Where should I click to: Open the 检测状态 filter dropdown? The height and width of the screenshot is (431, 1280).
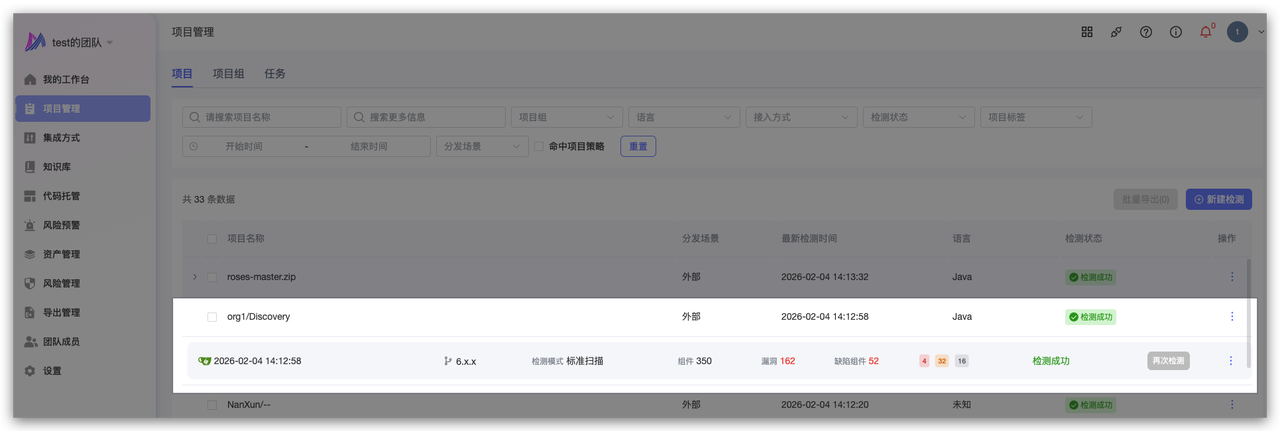pos(919,117)
